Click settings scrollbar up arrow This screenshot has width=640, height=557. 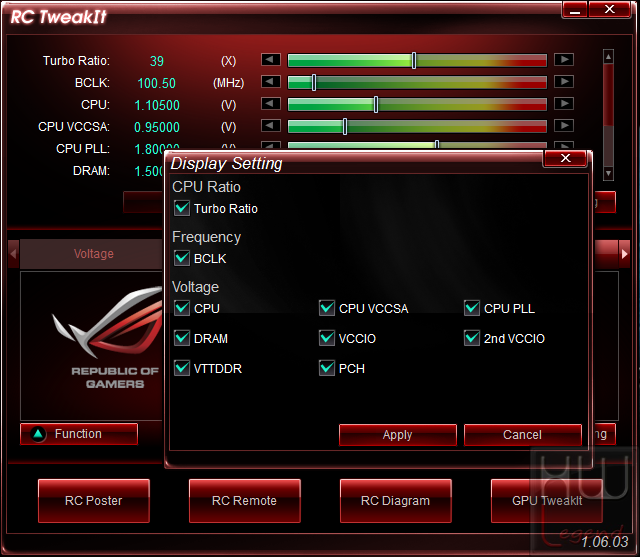pyautogui.click(x=608, y=57)
